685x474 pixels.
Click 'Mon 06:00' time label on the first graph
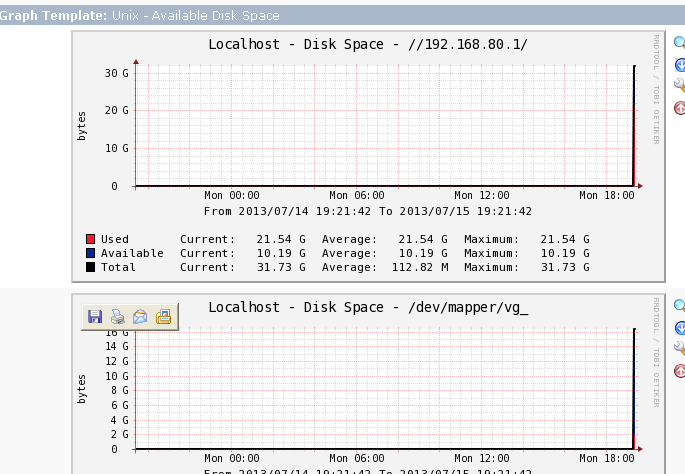tap(357, 195)
